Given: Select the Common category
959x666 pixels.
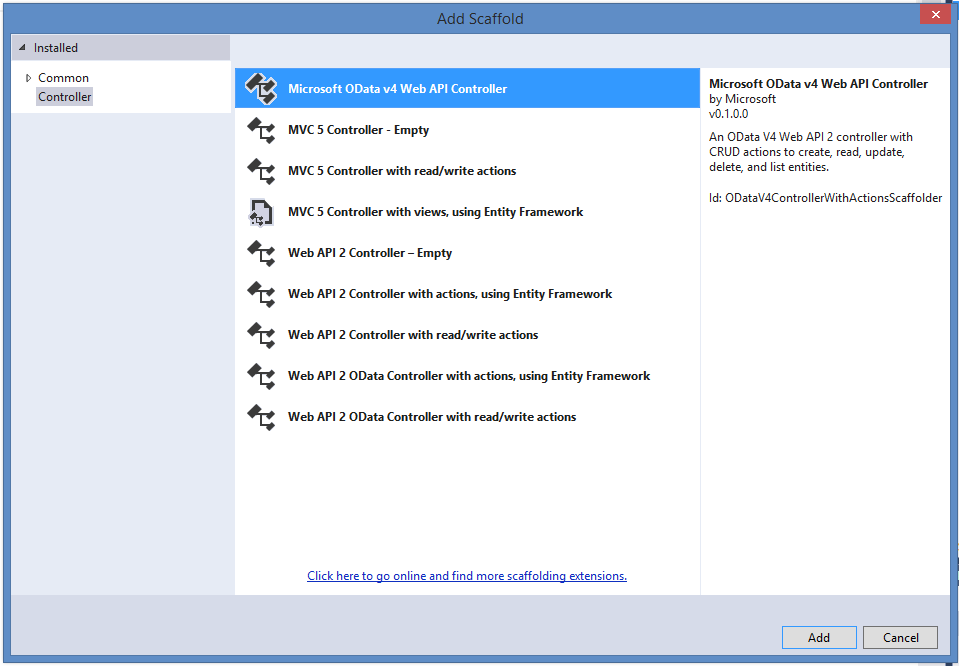Looking at the screenshot, I should (64, 78).
